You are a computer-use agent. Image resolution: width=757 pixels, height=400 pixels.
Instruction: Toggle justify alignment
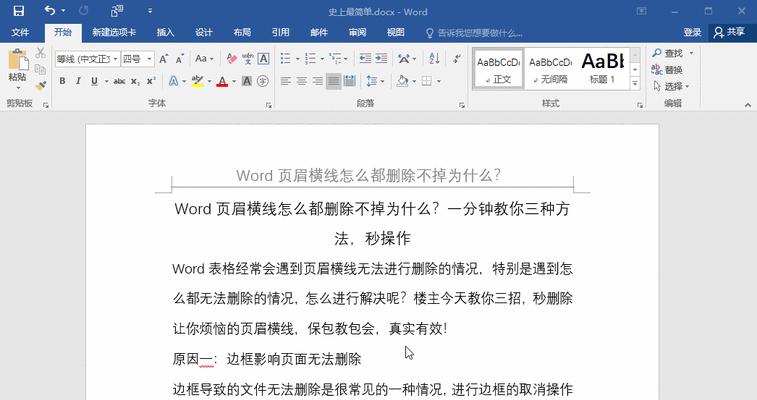[333, 81]
